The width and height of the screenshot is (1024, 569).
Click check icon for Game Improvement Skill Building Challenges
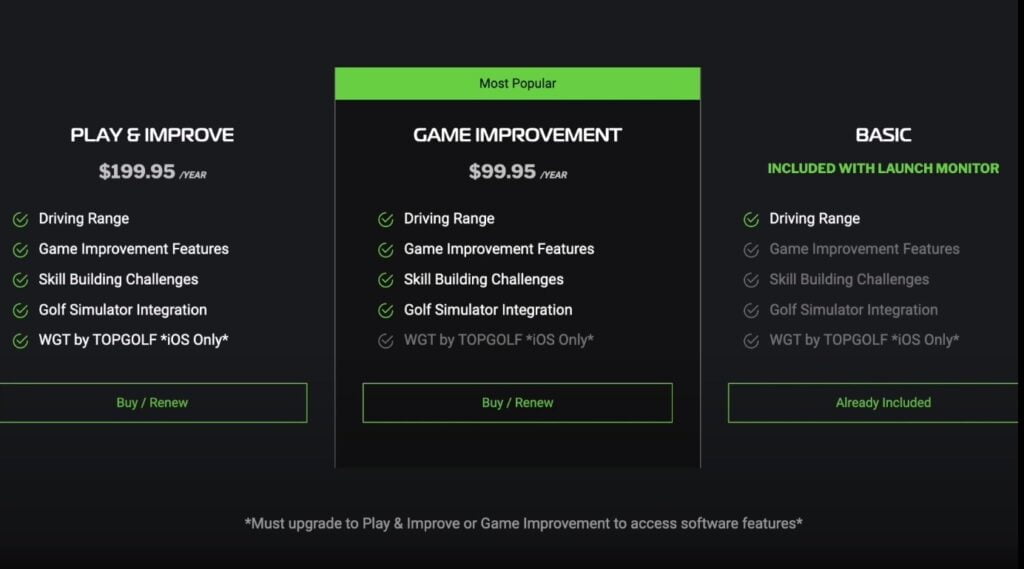click(385, 280)
